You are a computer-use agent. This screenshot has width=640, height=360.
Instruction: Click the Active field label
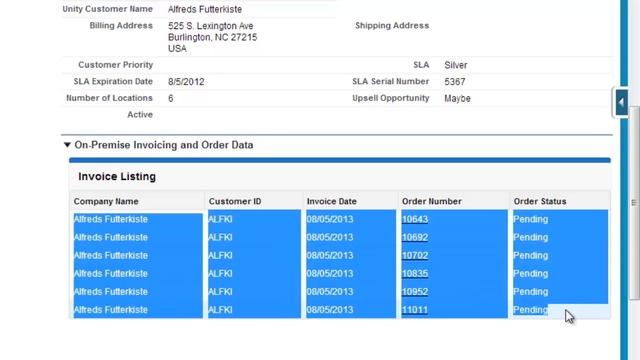(x=140, y=115)
